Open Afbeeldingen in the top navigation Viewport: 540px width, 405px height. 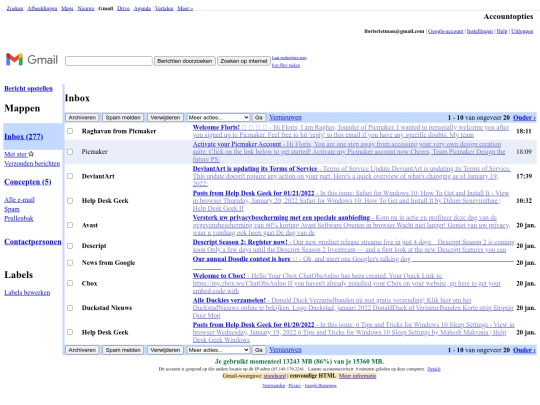42,8
